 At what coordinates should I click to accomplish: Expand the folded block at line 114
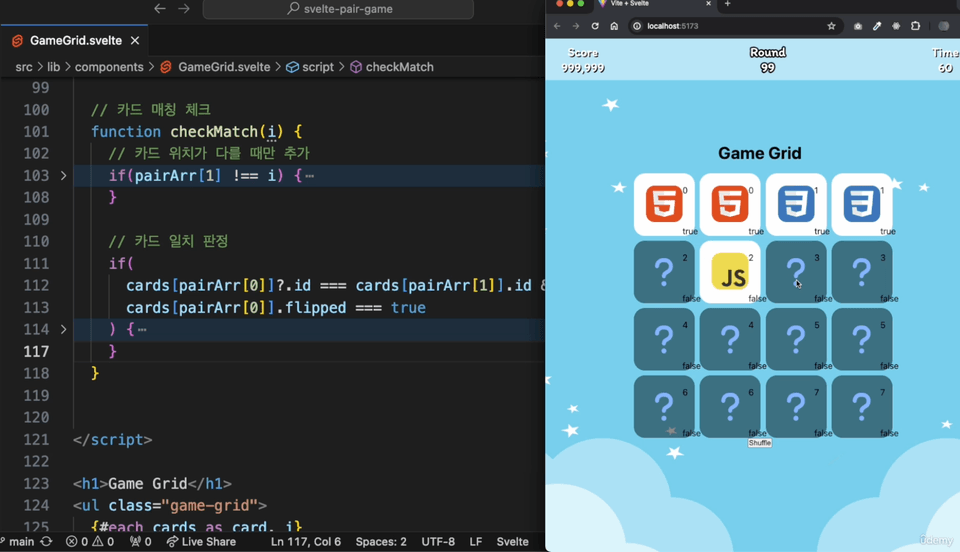(x=64, y=329)
